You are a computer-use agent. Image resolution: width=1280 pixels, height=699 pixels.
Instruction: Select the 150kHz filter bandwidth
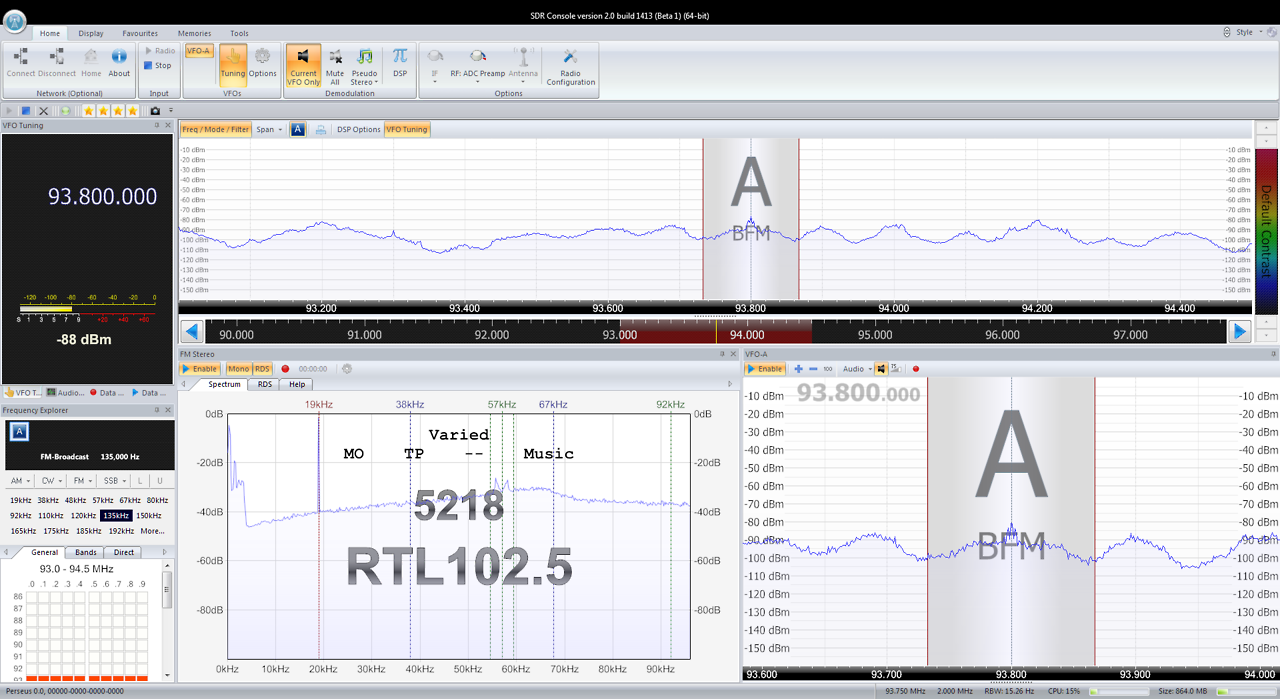pos(149,516)
